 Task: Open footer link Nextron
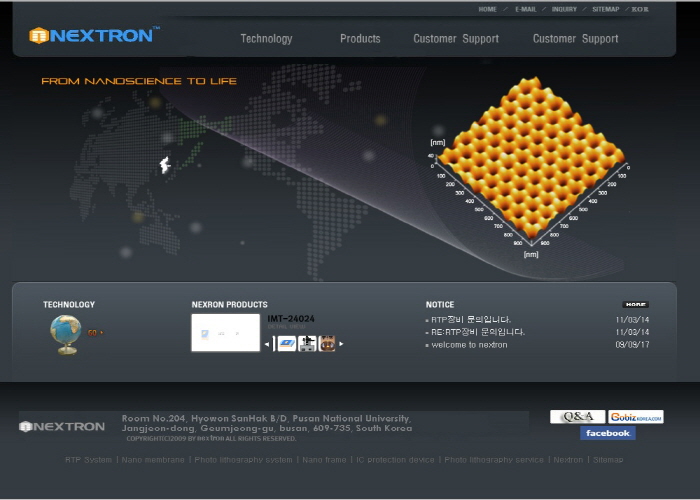pos(568,460)
